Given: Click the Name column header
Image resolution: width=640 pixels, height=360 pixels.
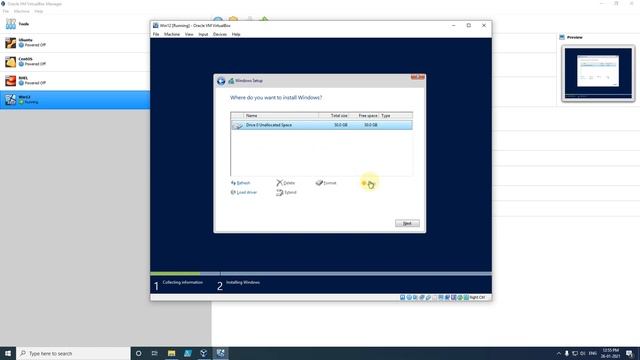Looking at the screenshot, I should coord(281,116).
